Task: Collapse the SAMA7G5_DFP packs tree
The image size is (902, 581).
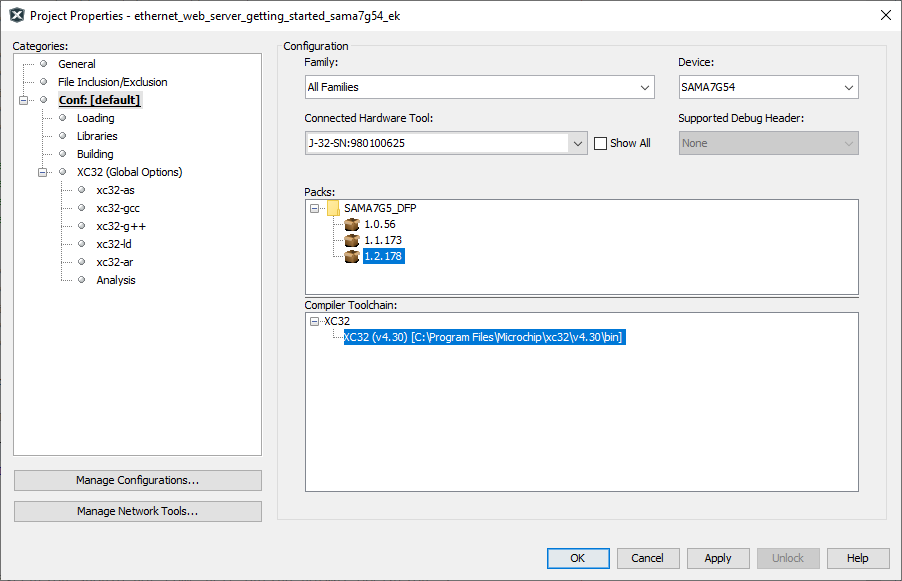Action: click(314, 208)
